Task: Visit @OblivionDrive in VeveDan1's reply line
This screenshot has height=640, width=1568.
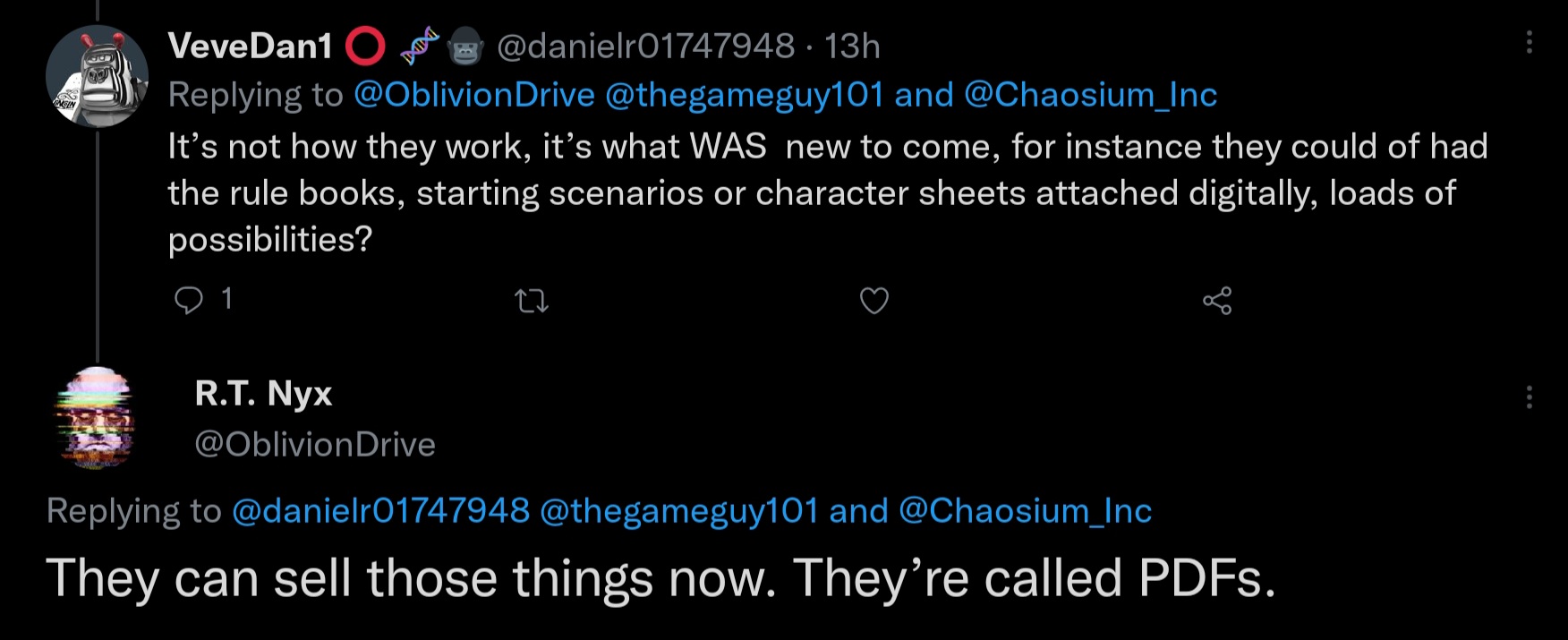Action: 474,95
